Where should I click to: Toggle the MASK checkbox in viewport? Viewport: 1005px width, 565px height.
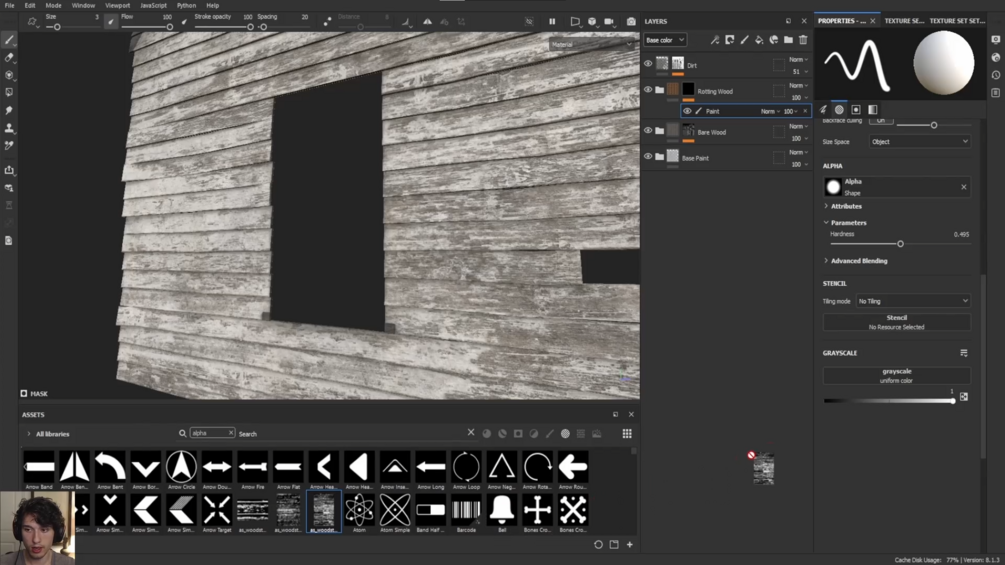coord(24,393)
